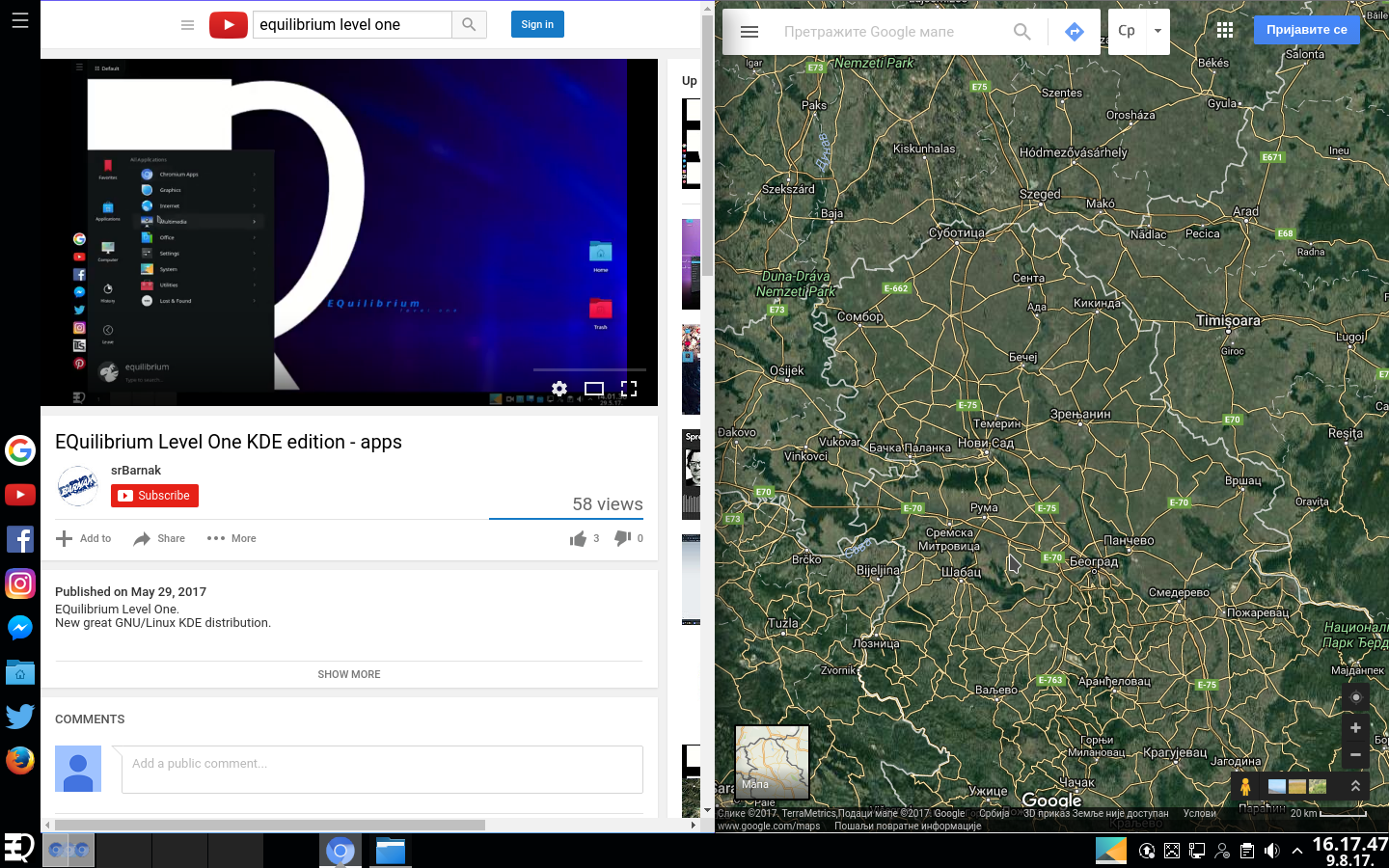Search Google Maps with magnifier
The height and width of the screenshot is (868, 1389).
click(1022, 32)
